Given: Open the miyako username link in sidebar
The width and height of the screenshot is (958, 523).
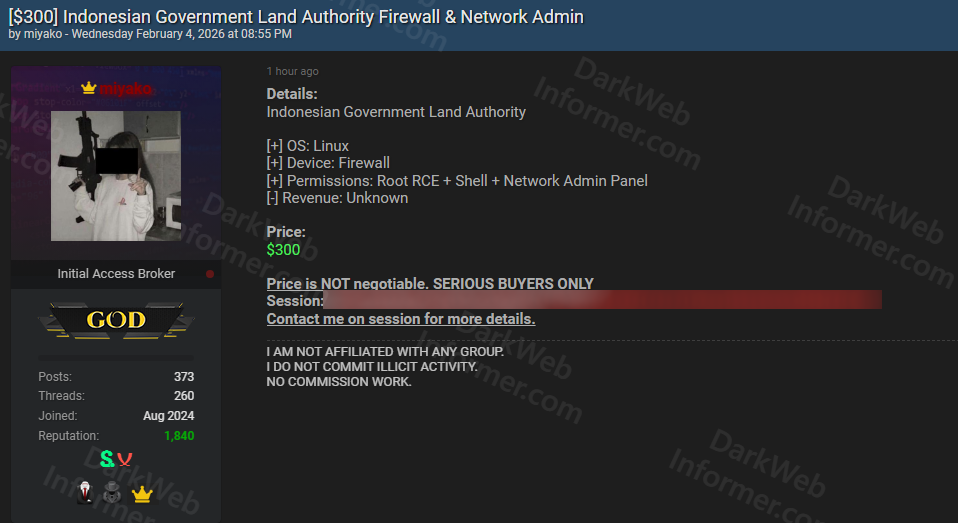Looking at the screenshot, I should (x=125, y=89).
